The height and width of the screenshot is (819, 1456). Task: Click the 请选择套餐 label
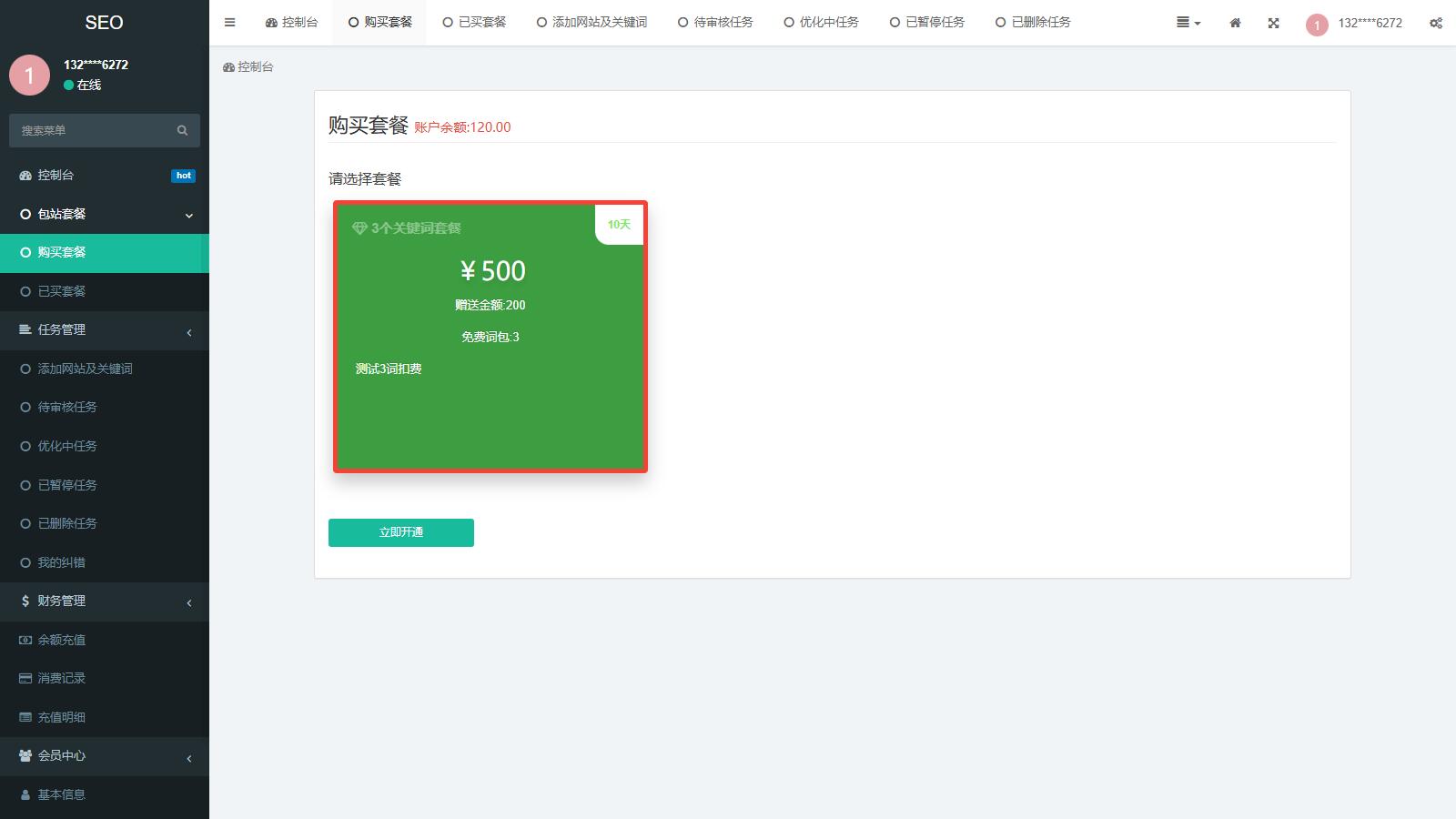tap(365, 179)
